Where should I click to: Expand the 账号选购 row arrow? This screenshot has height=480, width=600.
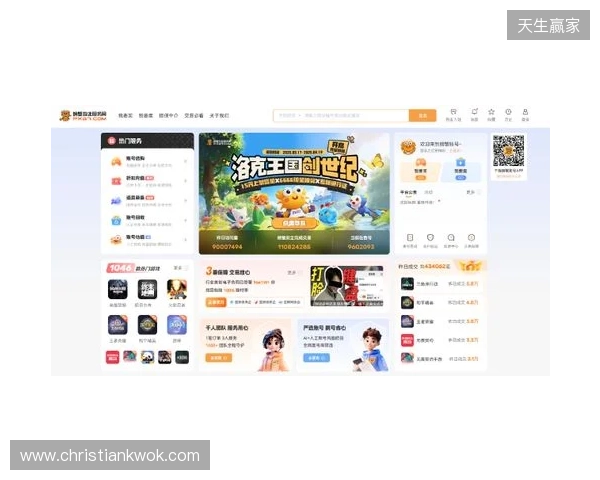[186, 162]
